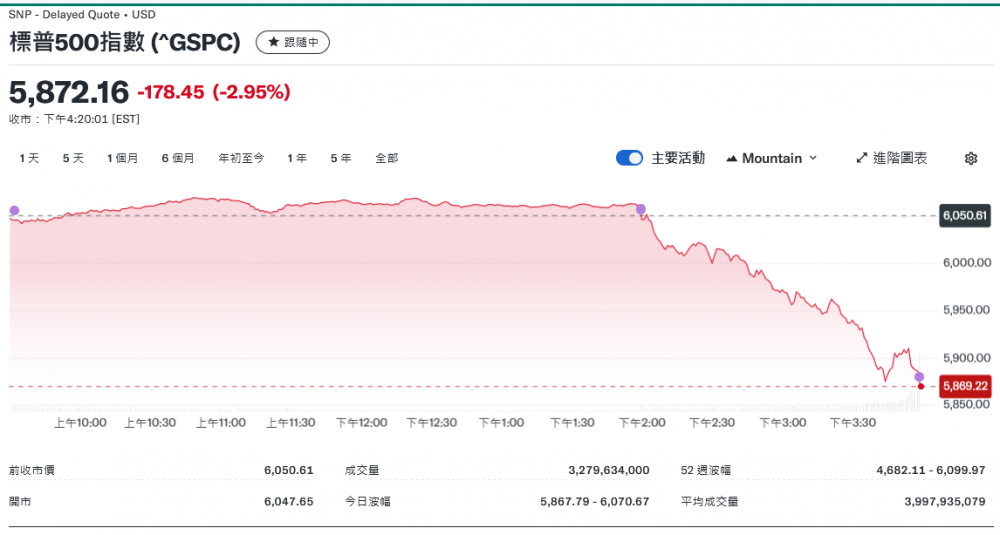The height and width of the screenshot is (535, 1000).
Task: Select the 1 天 time range
Action: coord(29,158)
